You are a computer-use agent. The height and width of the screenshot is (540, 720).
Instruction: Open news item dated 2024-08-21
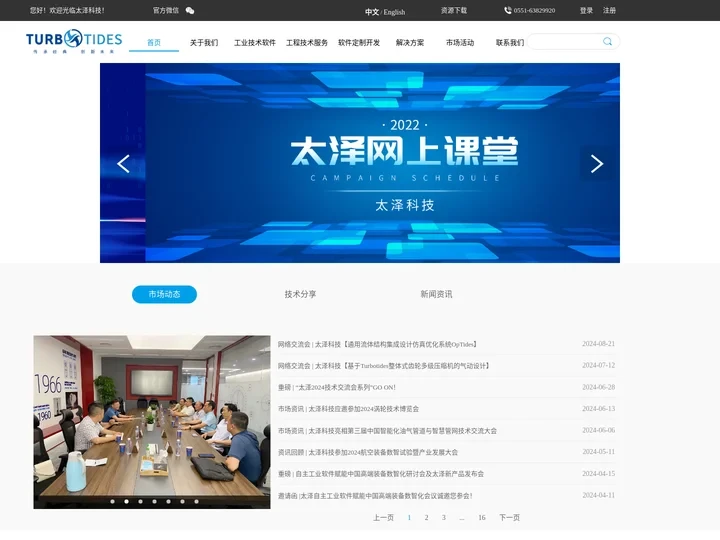click(377, 344)
